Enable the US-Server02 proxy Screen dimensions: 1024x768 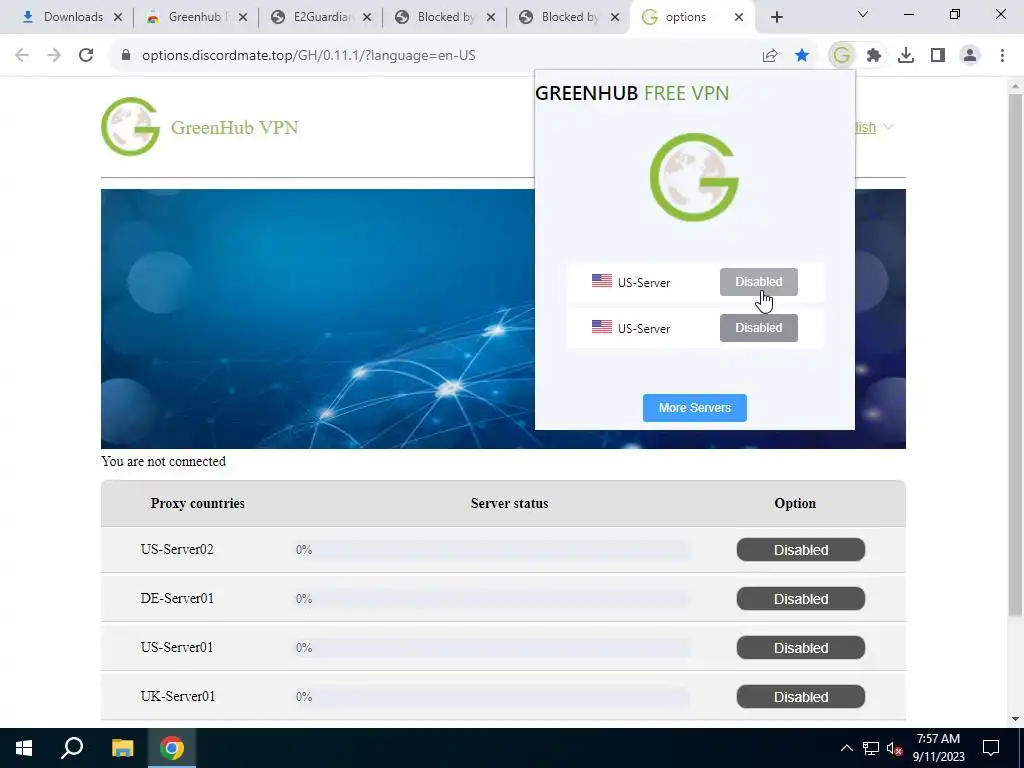point(801,550)
